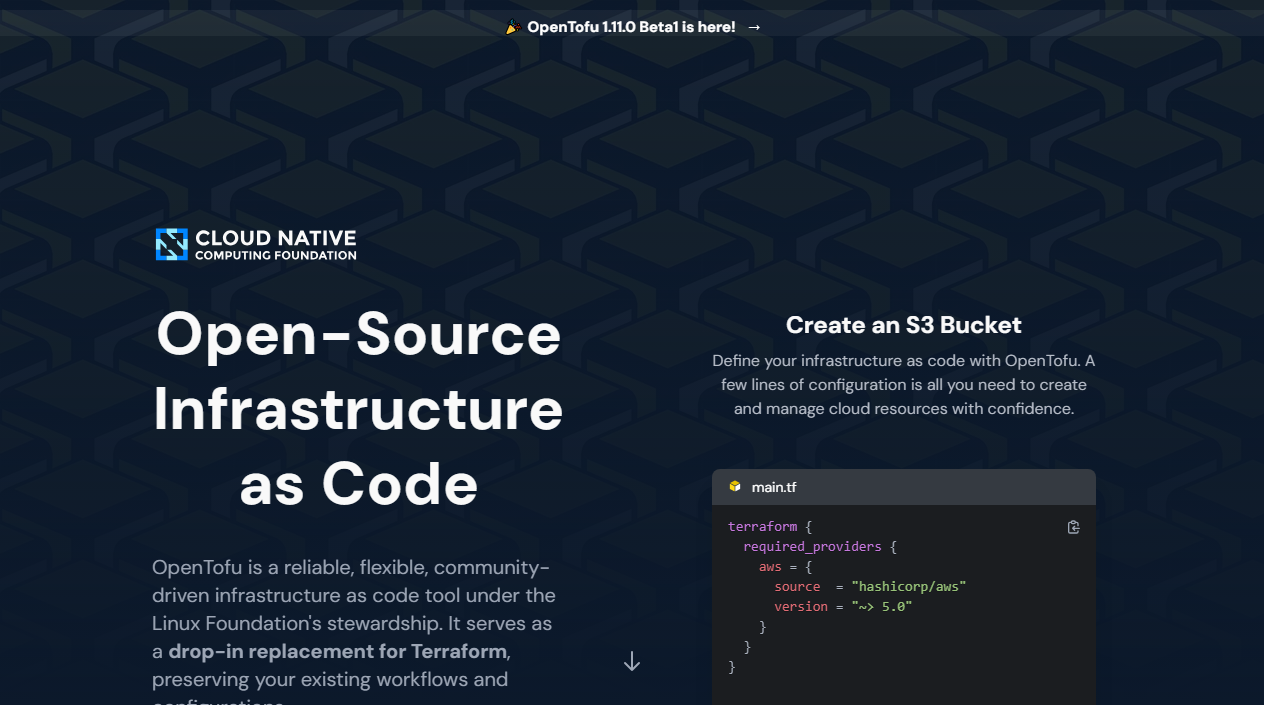Click the arrow next to the Beta1 announcement

(x=754, y=27)
